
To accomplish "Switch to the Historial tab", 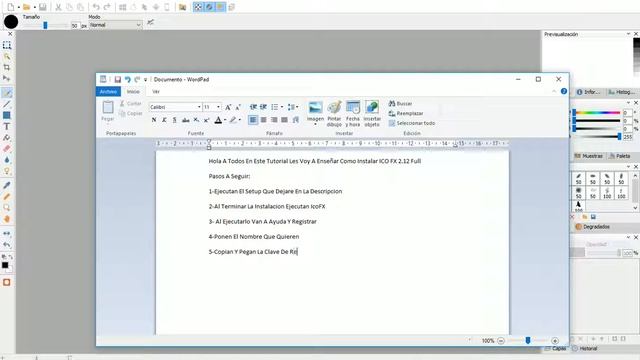I will point(585,349).
